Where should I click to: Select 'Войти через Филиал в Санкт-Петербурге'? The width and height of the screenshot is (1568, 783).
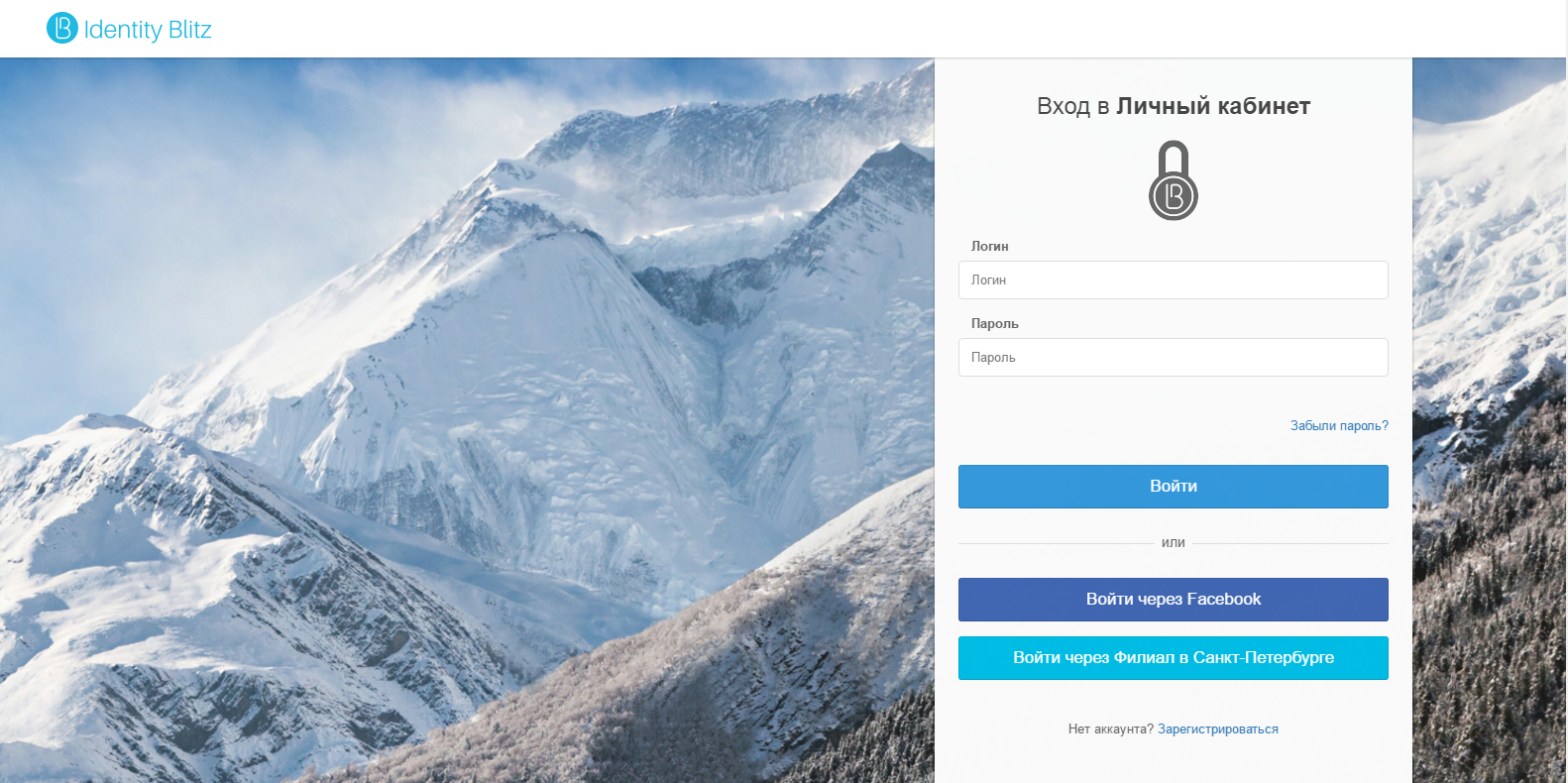(1174, 658)
